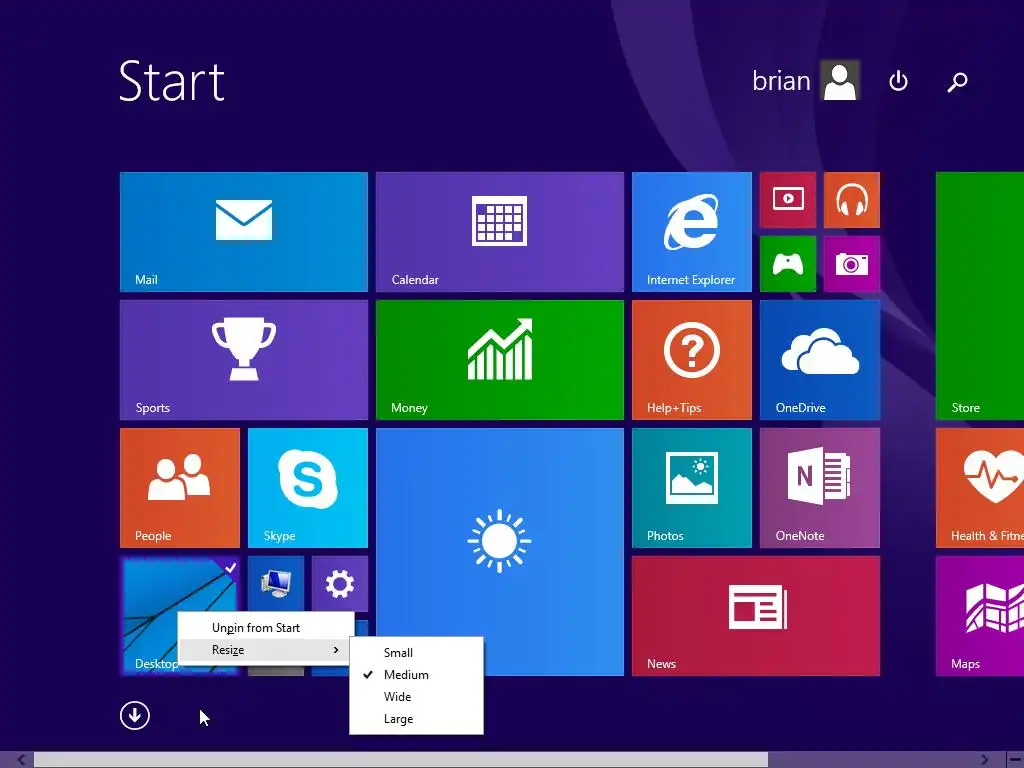The height and width of the screenshot is (768, 1024).
Task: Select Small tile size
Action: [x=417, y=652]
